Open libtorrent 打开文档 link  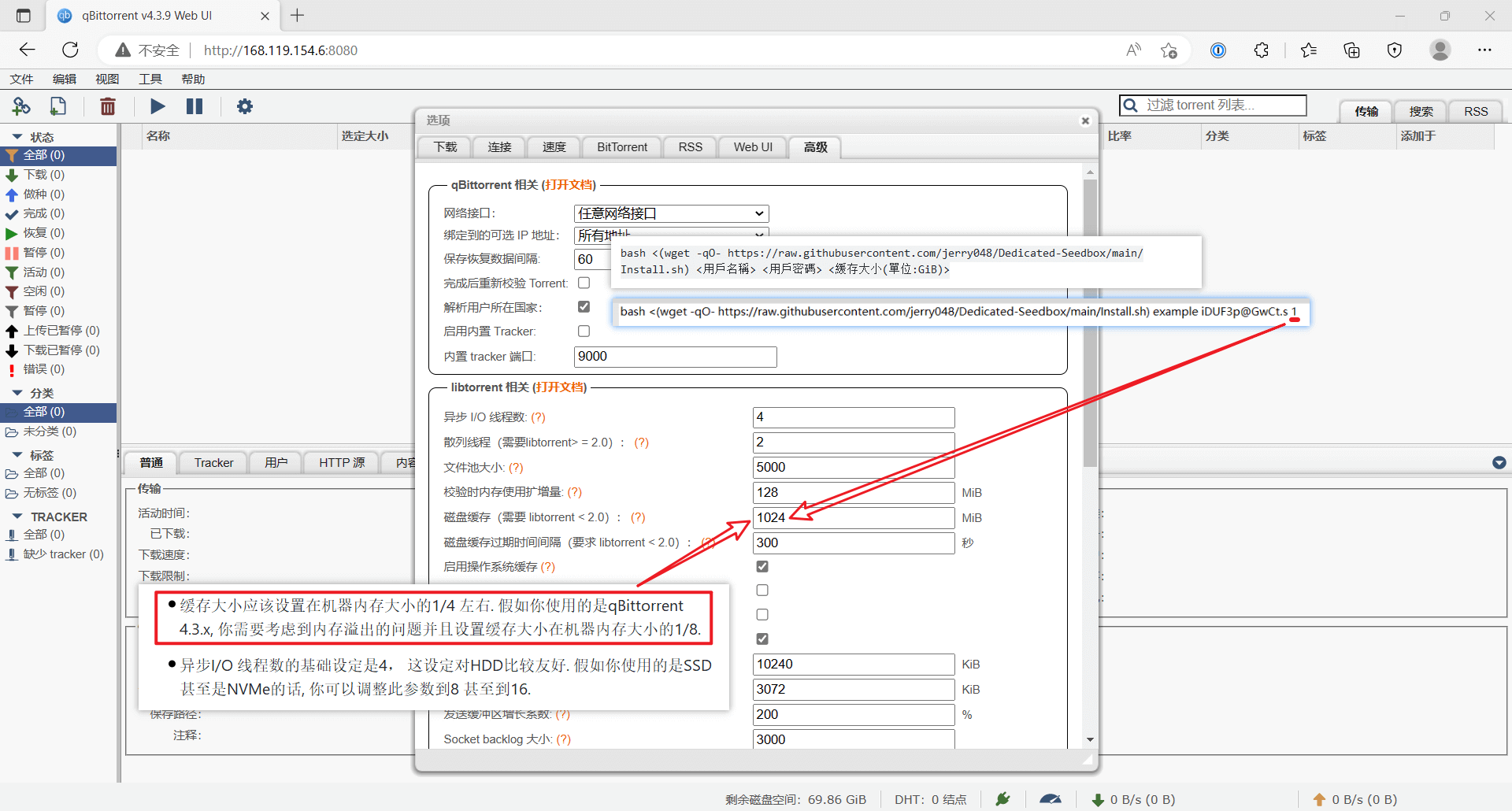point(560,387)
